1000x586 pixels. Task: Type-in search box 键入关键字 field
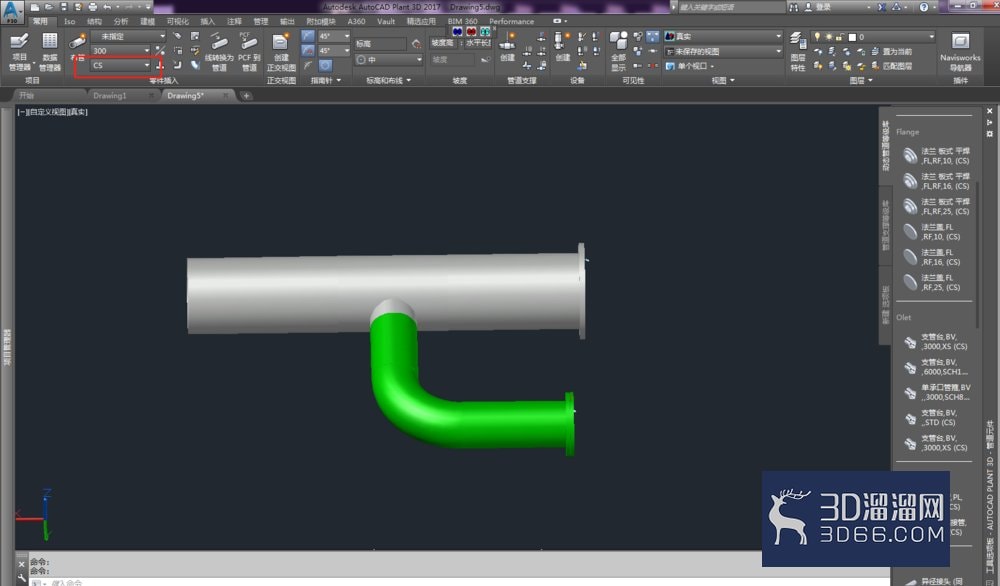coord(730,7)
